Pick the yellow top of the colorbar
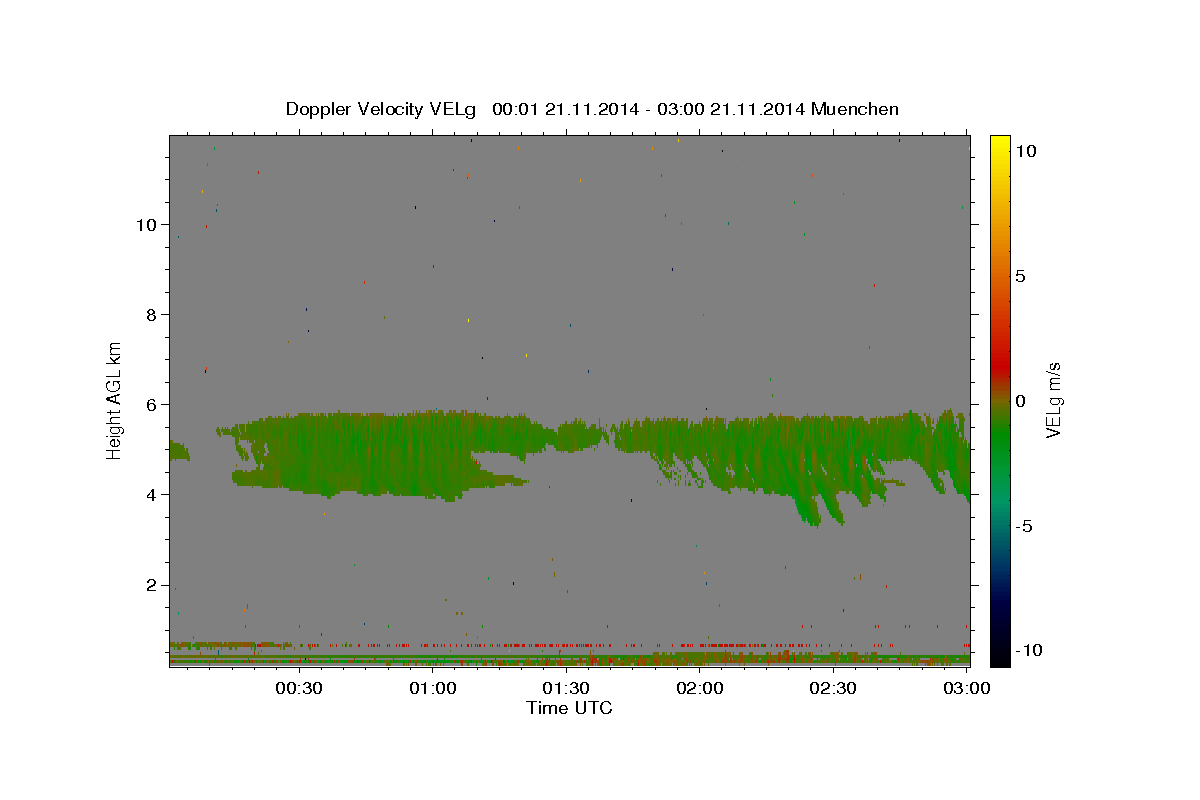This screenshot has height=800, width=1200. pos(999,142)
